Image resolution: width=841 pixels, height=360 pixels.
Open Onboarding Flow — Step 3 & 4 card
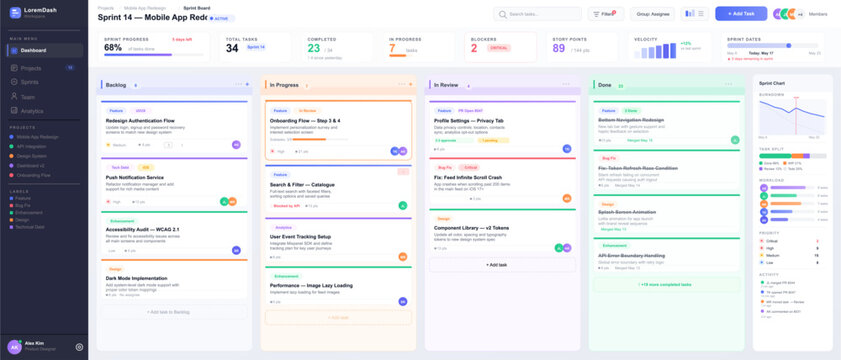338,130
